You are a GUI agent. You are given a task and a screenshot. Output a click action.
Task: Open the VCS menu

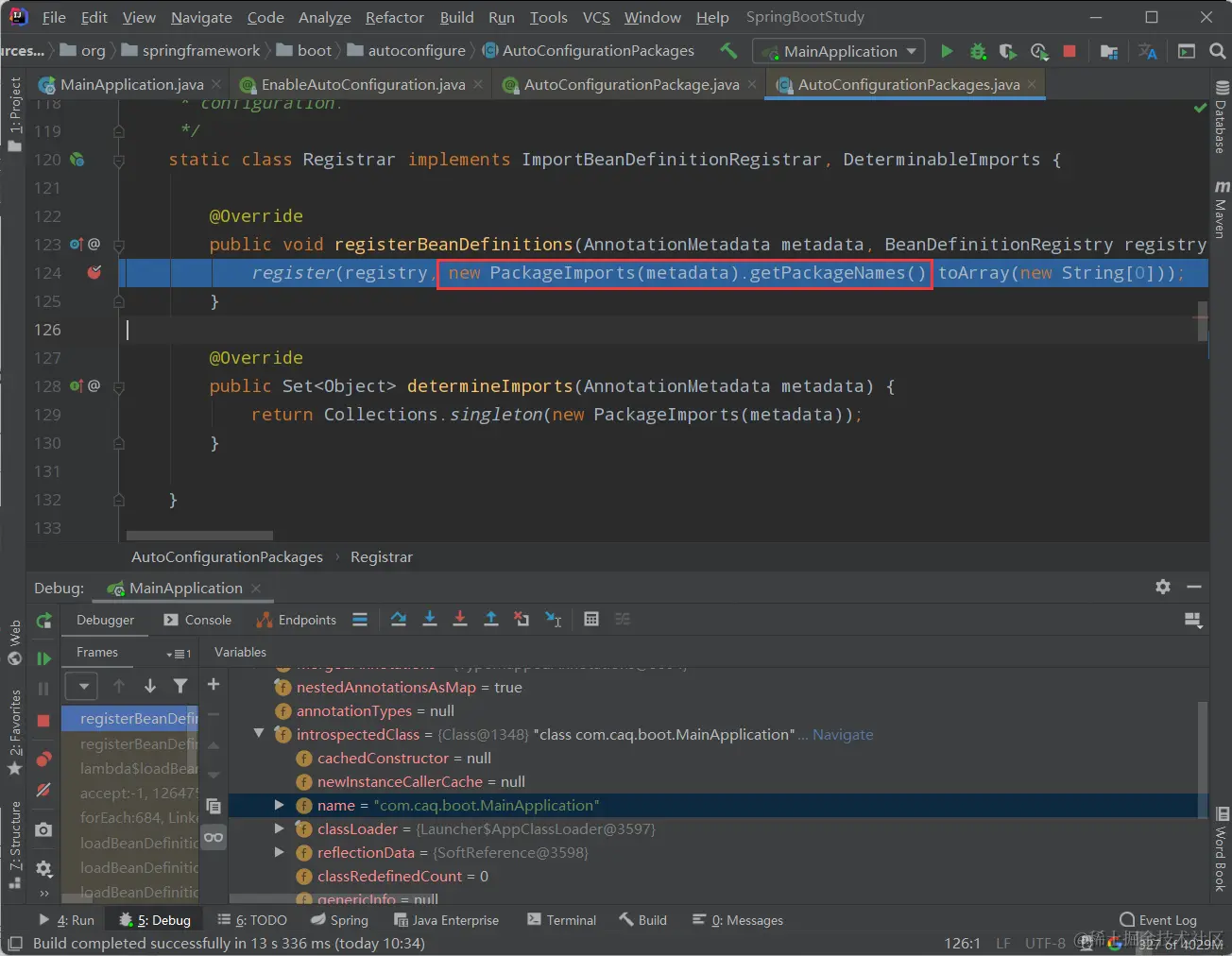coord(596,17)
